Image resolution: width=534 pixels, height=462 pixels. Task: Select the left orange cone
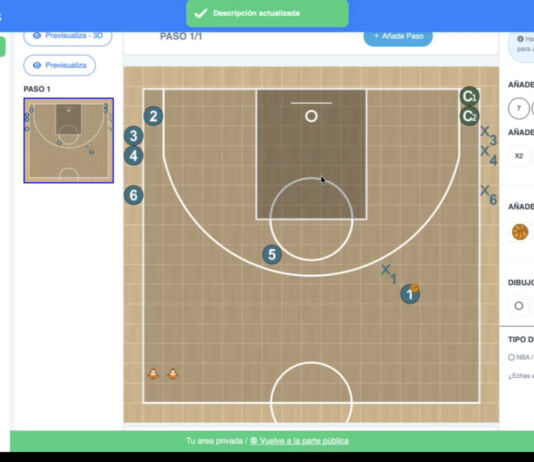point(153,373)
